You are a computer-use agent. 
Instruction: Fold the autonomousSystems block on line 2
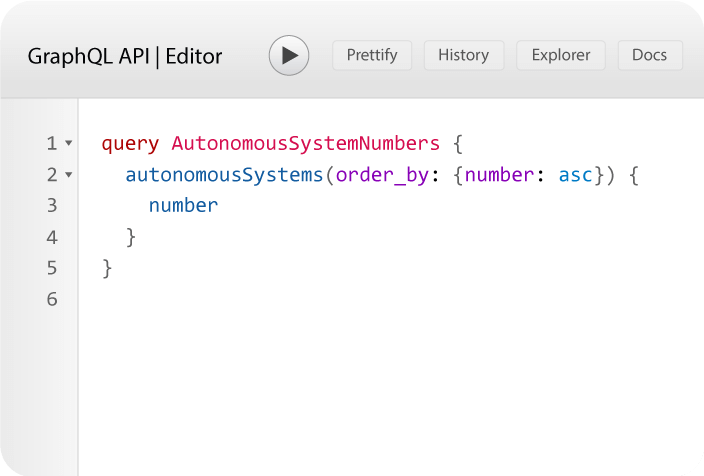(68, 175)
